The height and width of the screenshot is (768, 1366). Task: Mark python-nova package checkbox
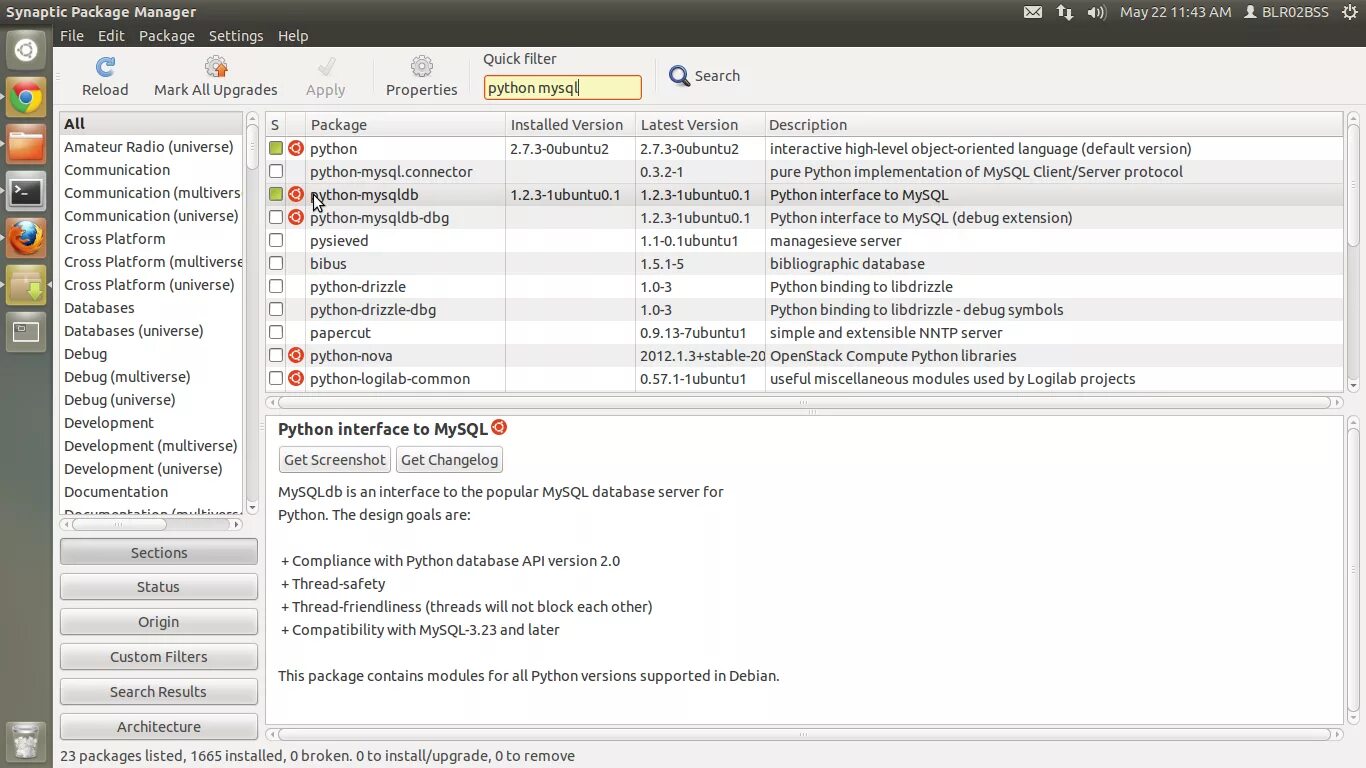click(x=276, y=355)
